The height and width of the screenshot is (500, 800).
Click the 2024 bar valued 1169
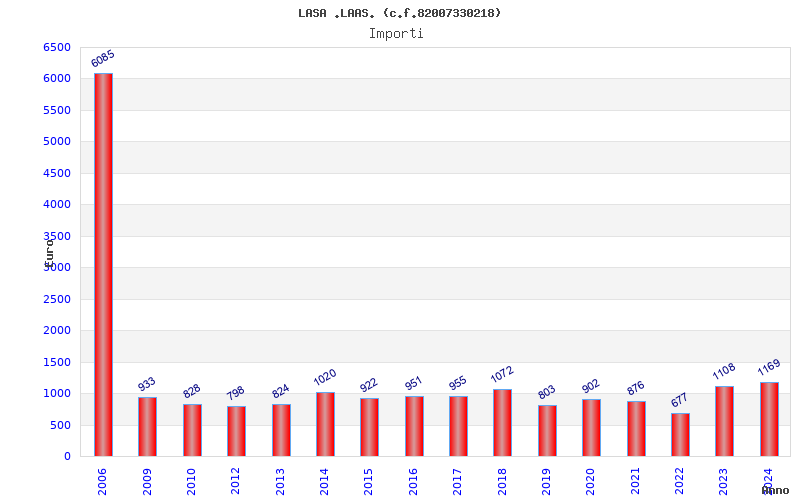(769, 419)
